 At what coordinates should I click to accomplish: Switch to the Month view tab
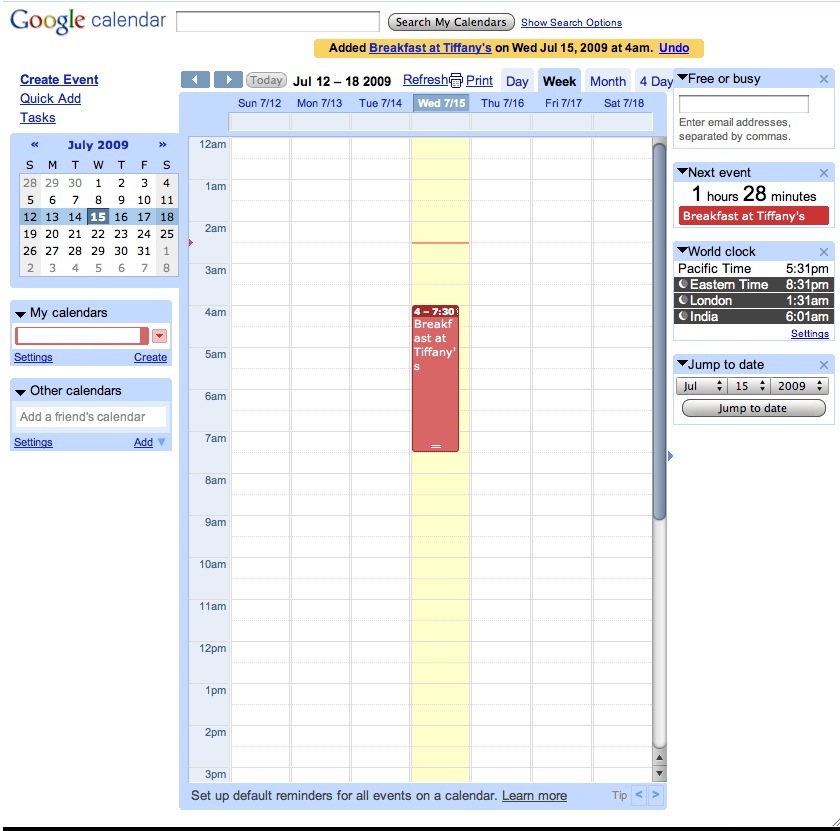608,81
